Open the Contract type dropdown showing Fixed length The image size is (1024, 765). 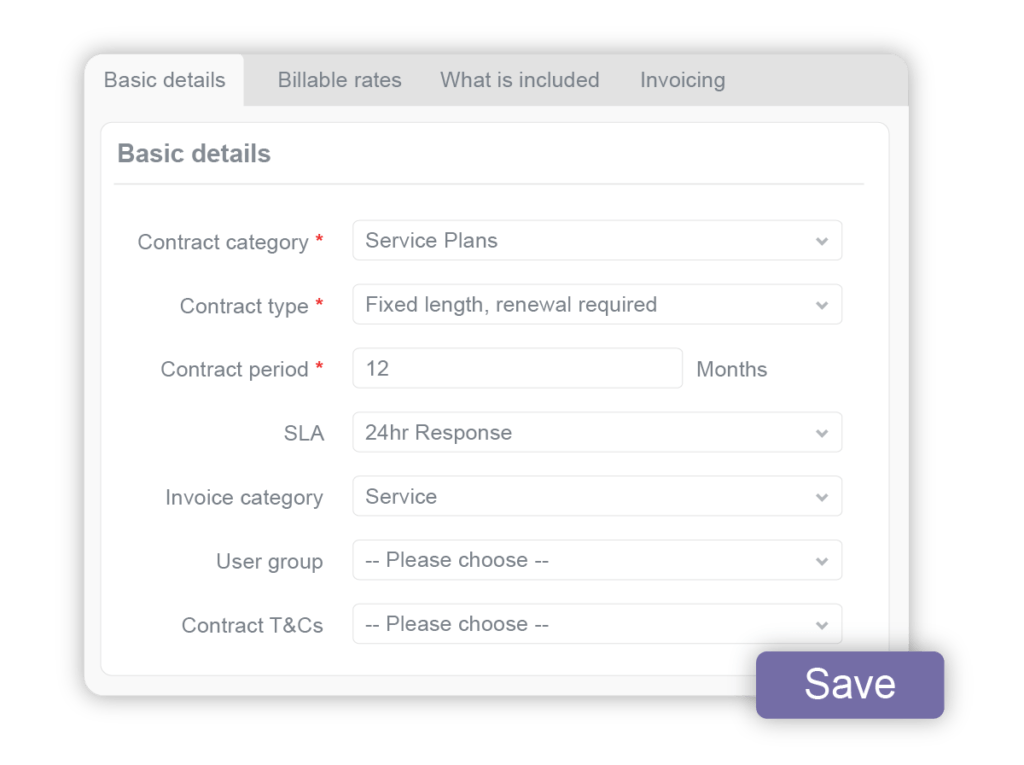(x=597, y=304)
